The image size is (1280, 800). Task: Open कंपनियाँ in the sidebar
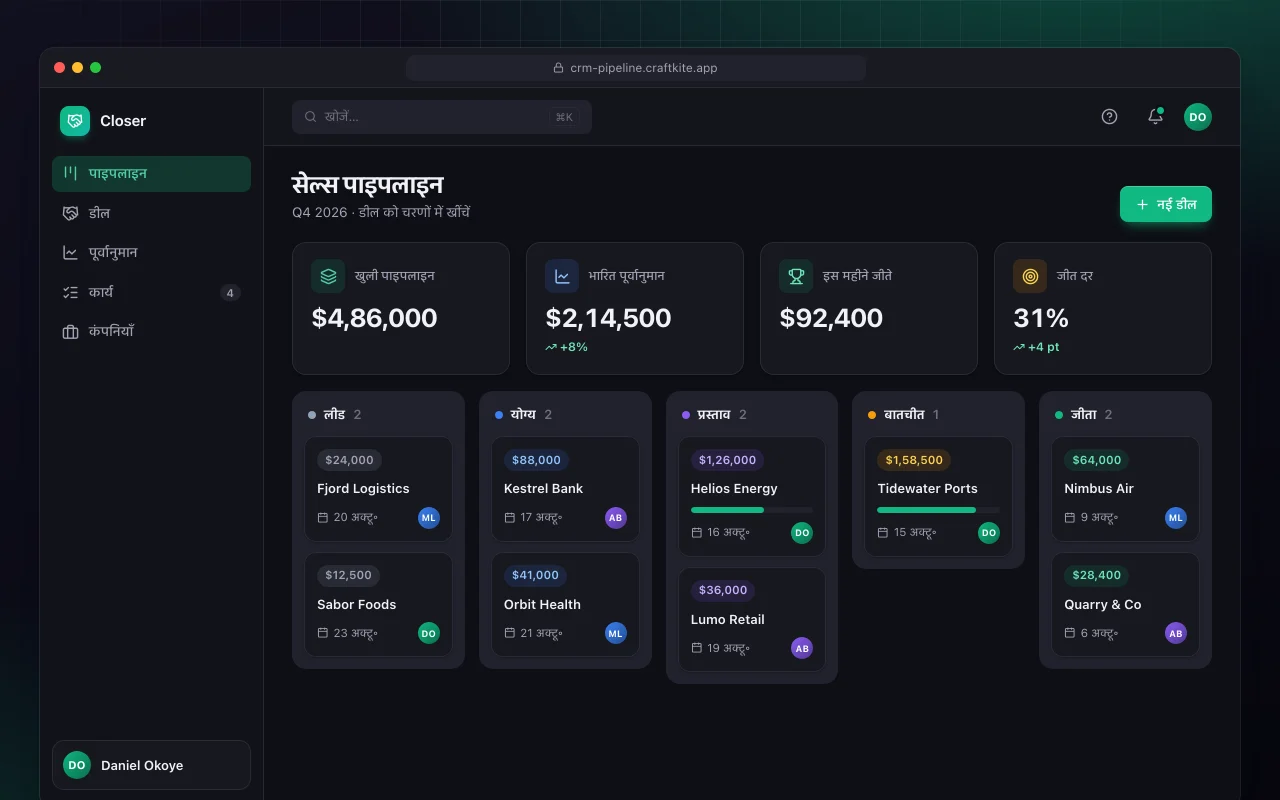(x=151, y=331)
